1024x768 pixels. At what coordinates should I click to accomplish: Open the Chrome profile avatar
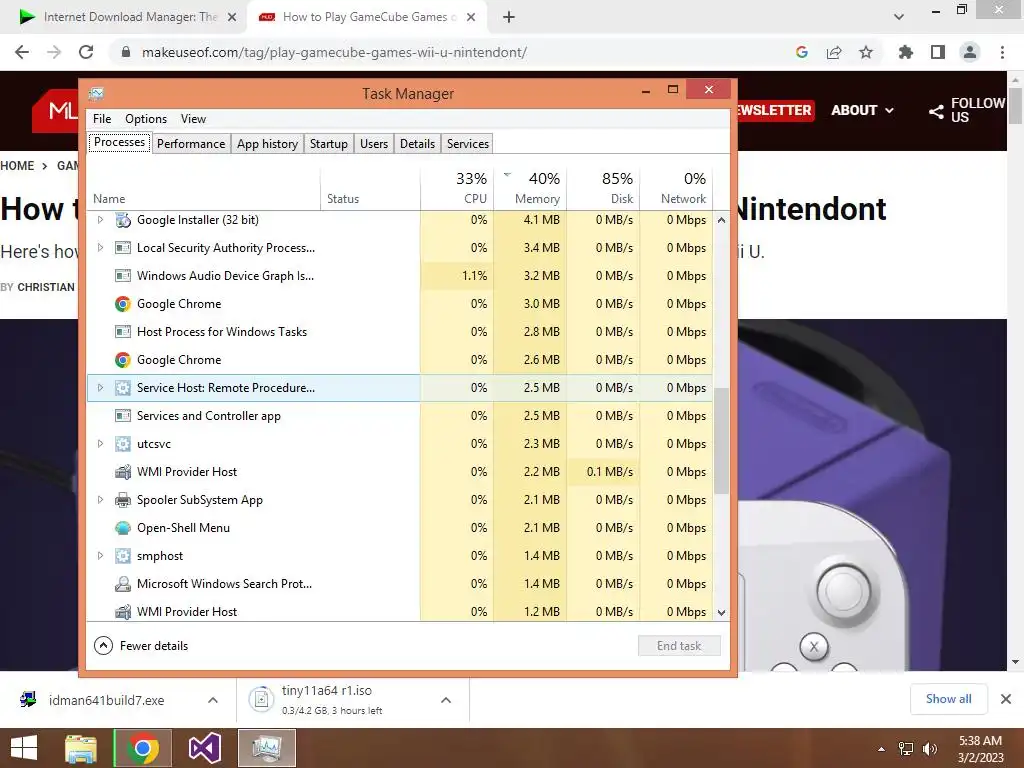pyautogui.click(x=970, y=52)
